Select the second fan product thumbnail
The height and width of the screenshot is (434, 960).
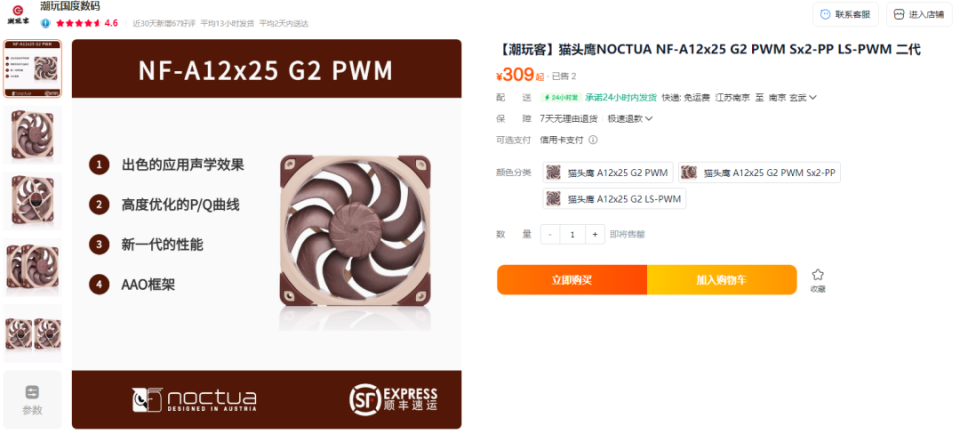[x=32, y=135]
